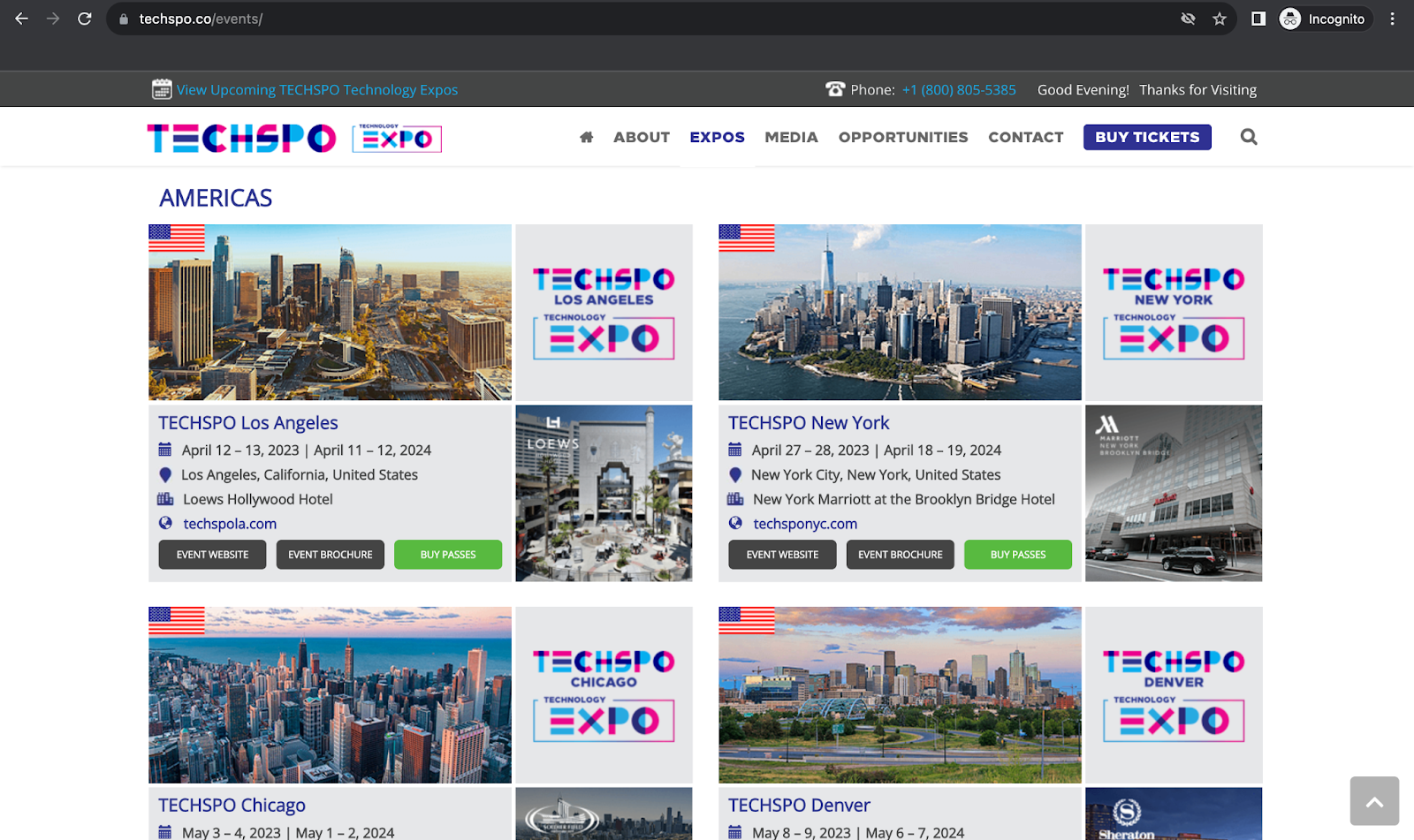Click the eye-slash tracking protection icon

1189,19
